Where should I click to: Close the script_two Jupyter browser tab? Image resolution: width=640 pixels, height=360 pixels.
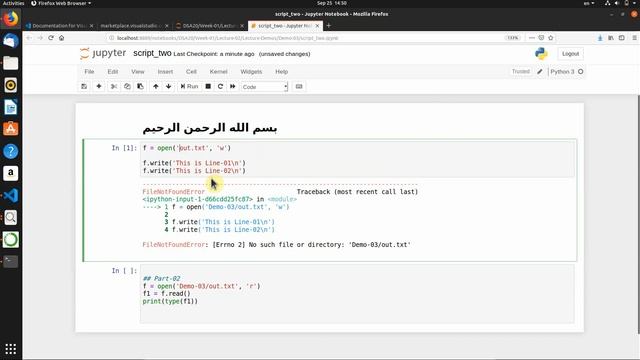[317, 26]
